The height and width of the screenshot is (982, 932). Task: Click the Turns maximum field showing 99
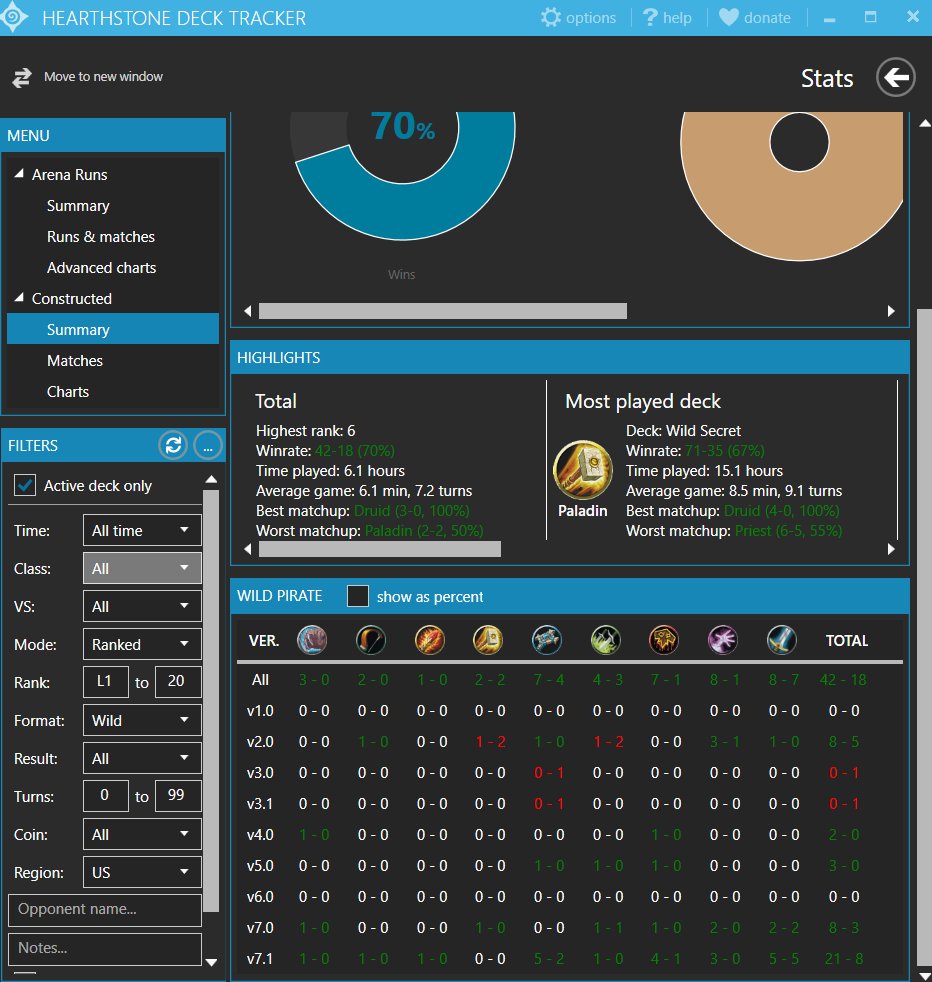[x=178, y=796]
